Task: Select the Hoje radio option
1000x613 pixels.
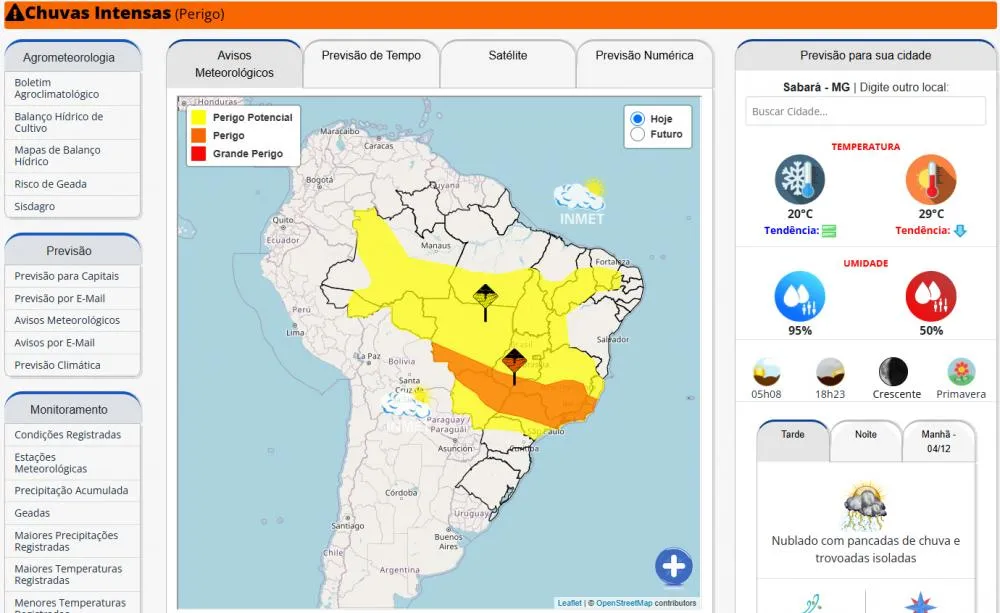Action: [x=637, y=119]
